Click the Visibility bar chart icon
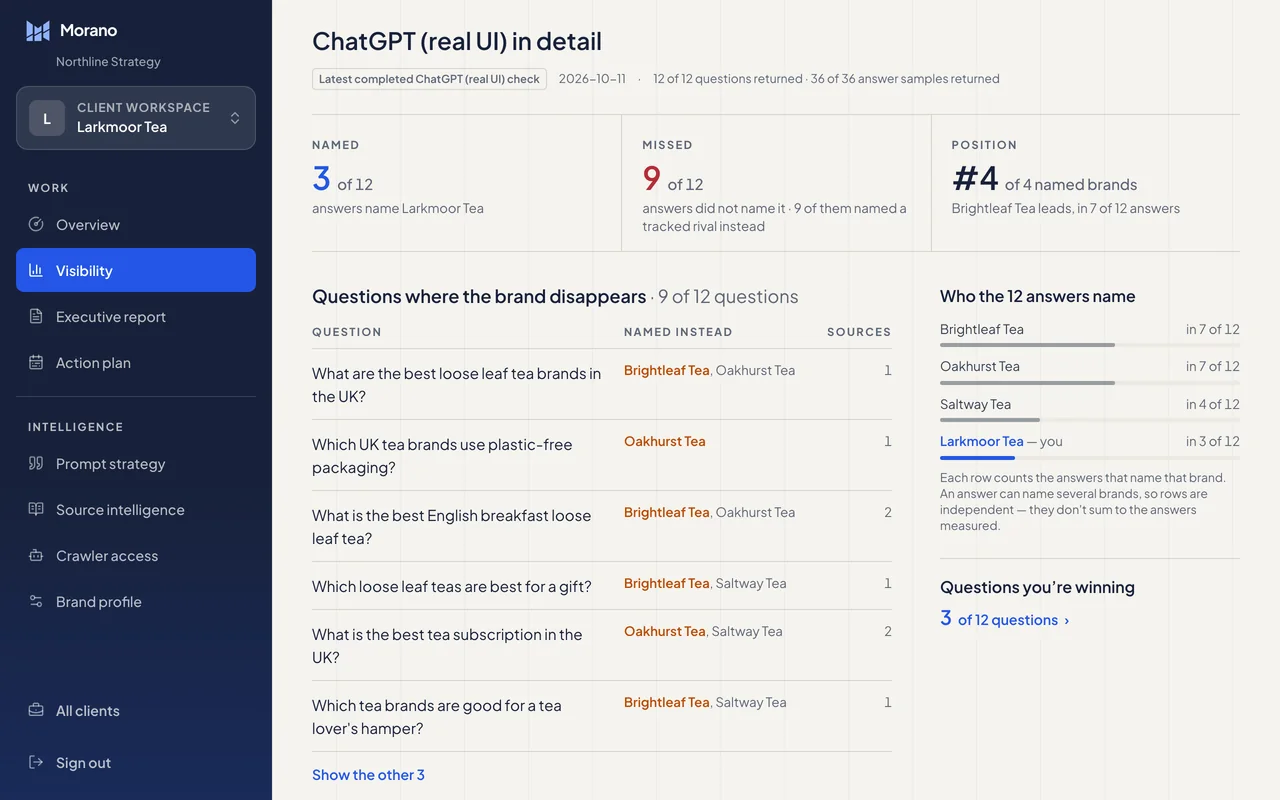Screen dimensions: 1280x800 click(x=36, y=270)
